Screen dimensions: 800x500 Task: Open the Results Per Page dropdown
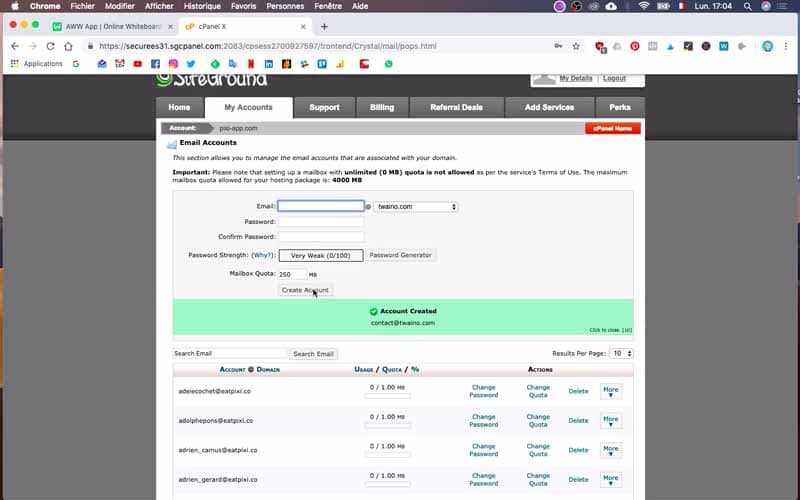pos(621,353)
